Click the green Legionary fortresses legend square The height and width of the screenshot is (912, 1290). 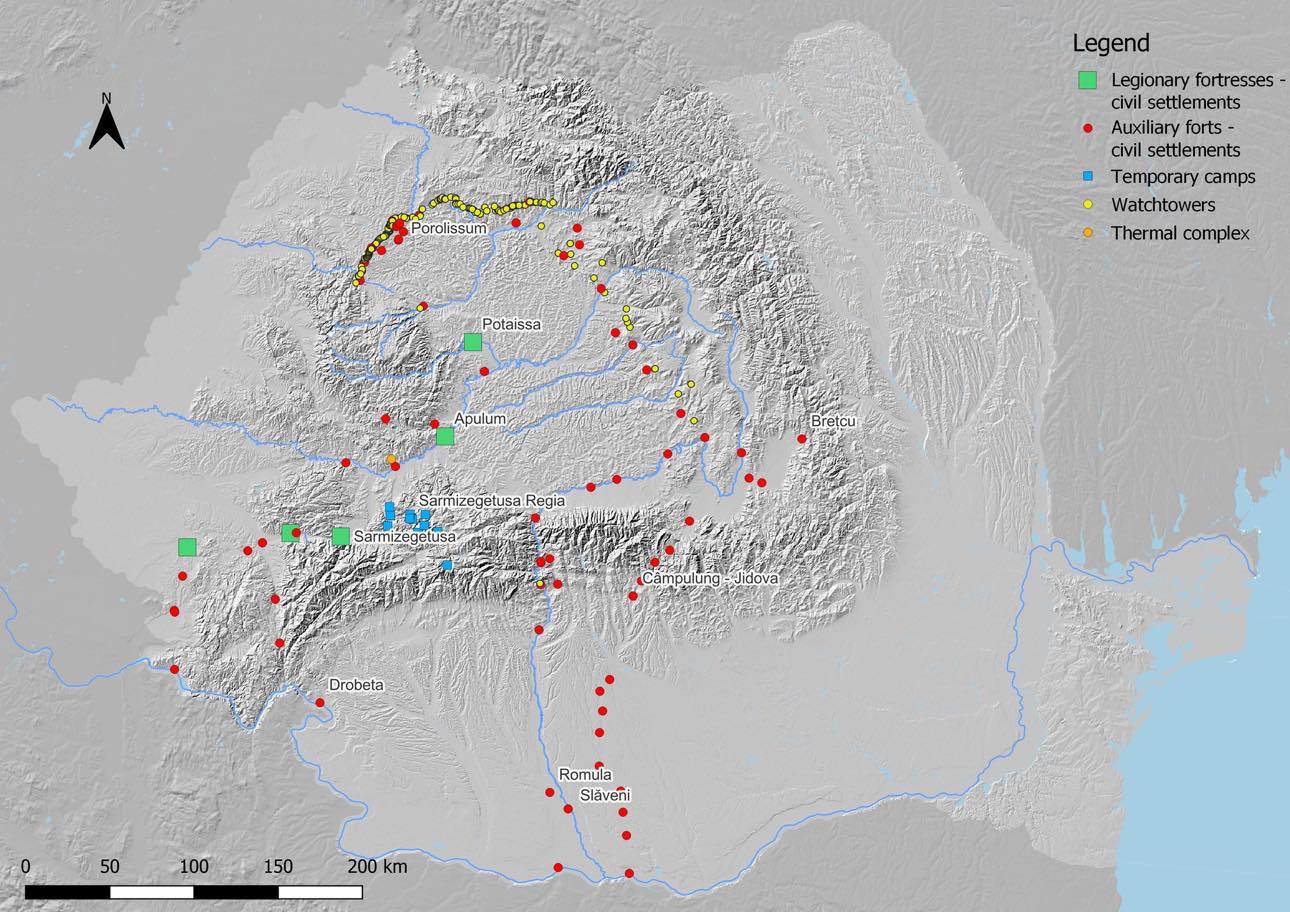click(1088, 80)
